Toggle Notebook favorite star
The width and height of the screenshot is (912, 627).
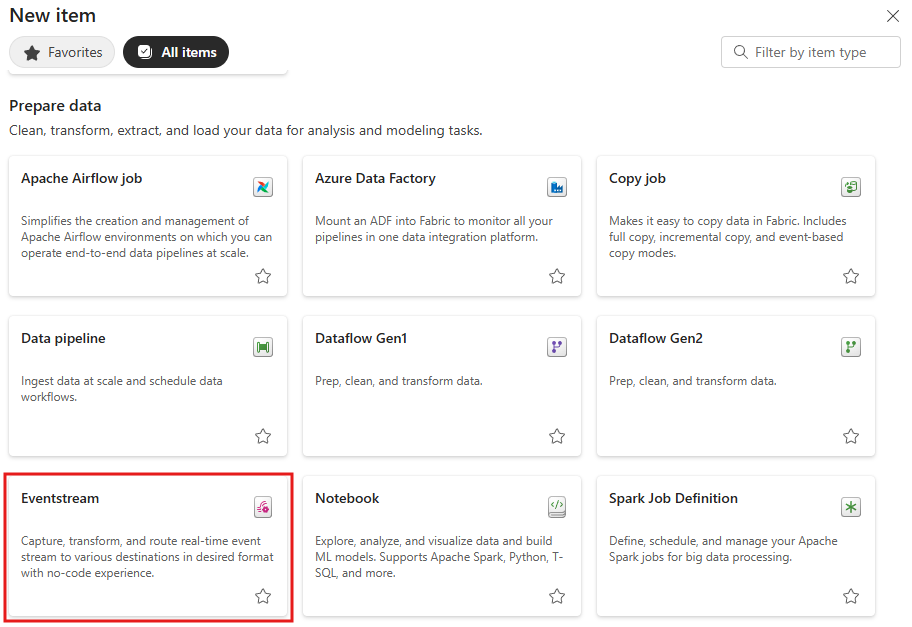tap(557, 596)
